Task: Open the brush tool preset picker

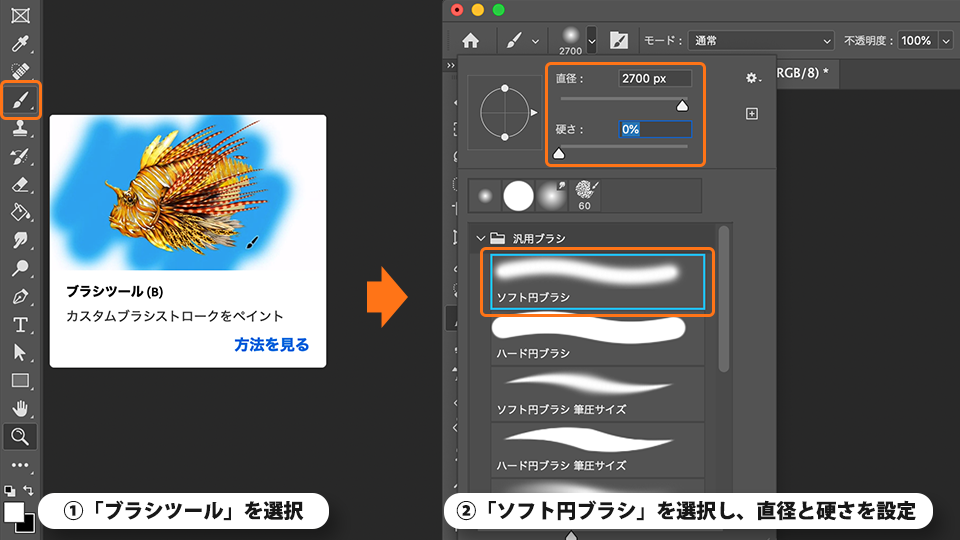Action: [522, 41]
